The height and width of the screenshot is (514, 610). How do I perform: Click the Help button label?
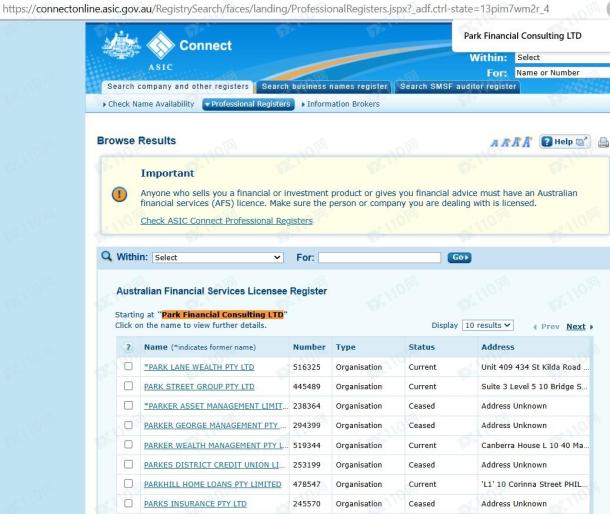(x=563, y=142)
